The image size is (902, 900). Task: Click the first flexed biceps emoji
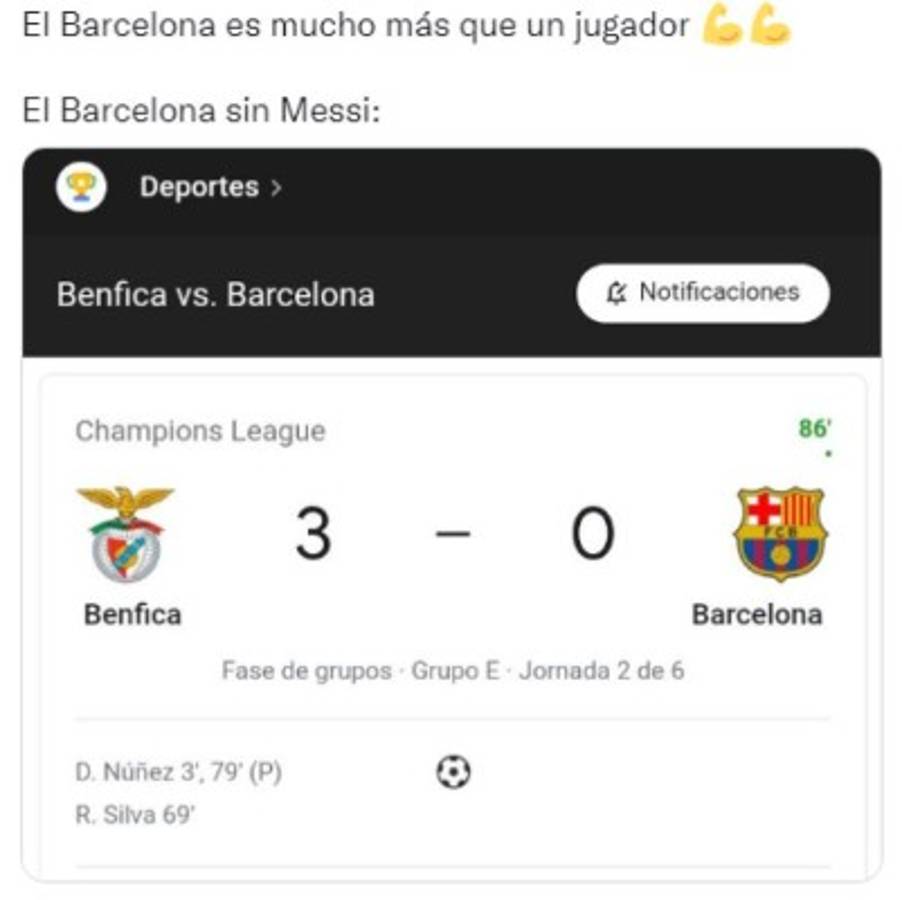(x=722, y=26)
